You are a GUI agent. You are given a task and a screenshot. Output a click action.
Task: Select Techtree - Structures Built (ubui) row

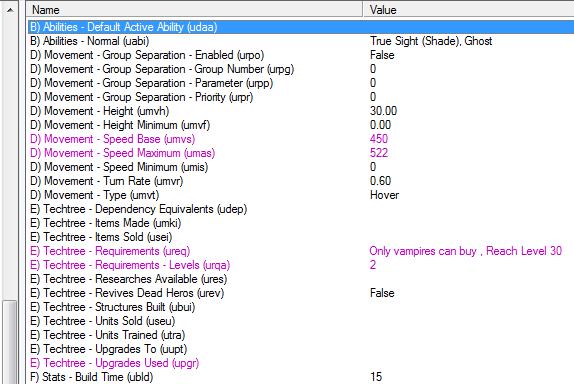point(301,307)
